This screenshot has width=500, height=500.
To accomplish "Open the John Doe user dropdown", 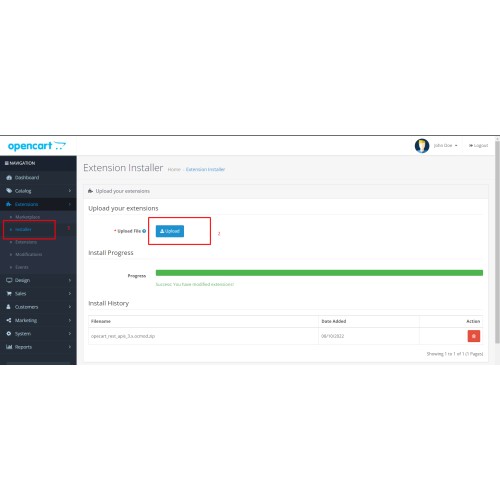I will click(445, 146).
